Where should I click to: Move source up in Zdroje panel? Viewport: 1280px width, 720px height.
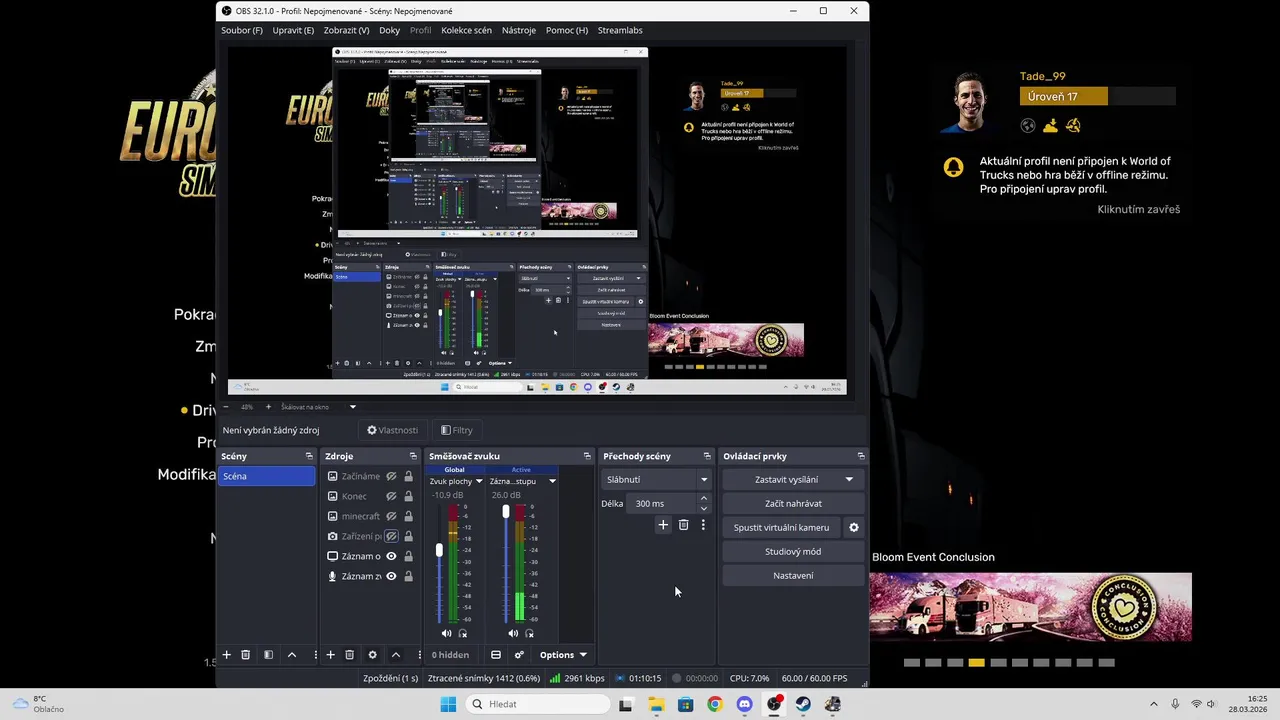pyautogui.click(x=396, y=655)
